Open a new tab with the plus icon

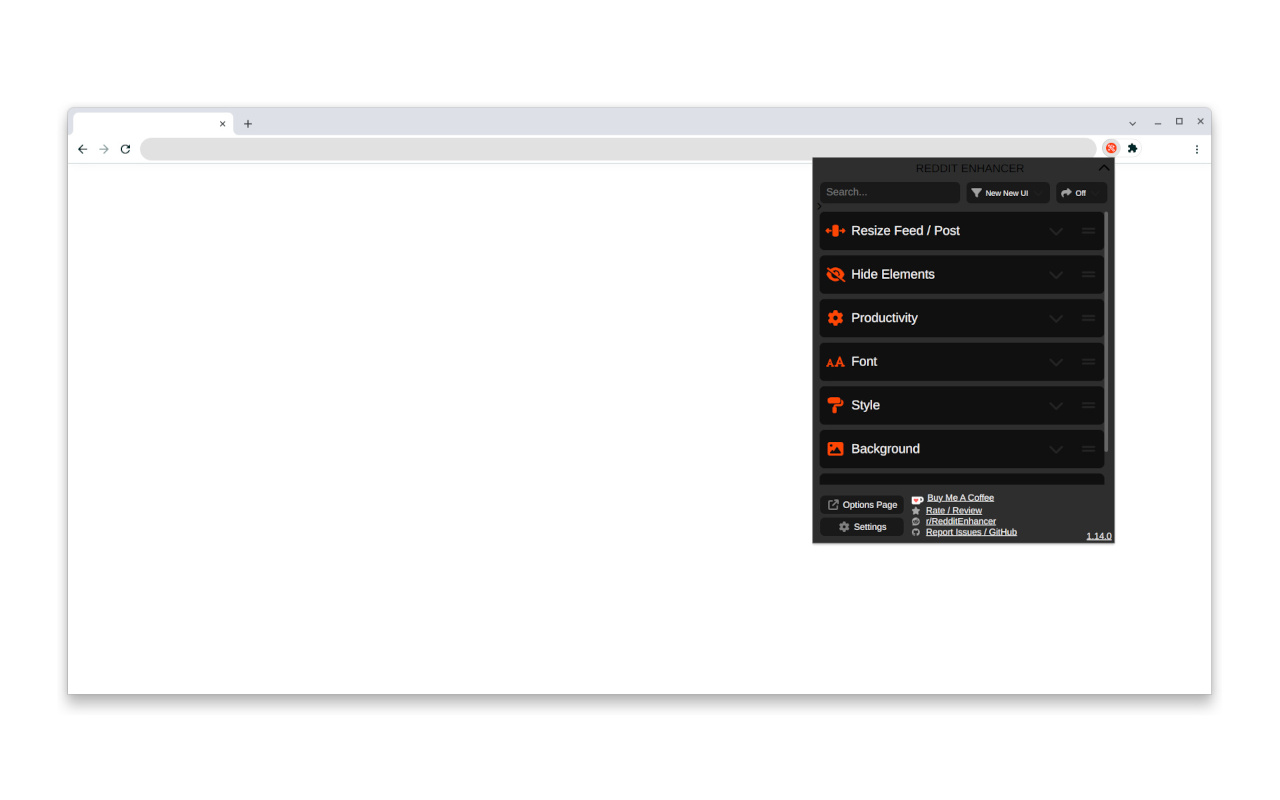coord(248,124)
